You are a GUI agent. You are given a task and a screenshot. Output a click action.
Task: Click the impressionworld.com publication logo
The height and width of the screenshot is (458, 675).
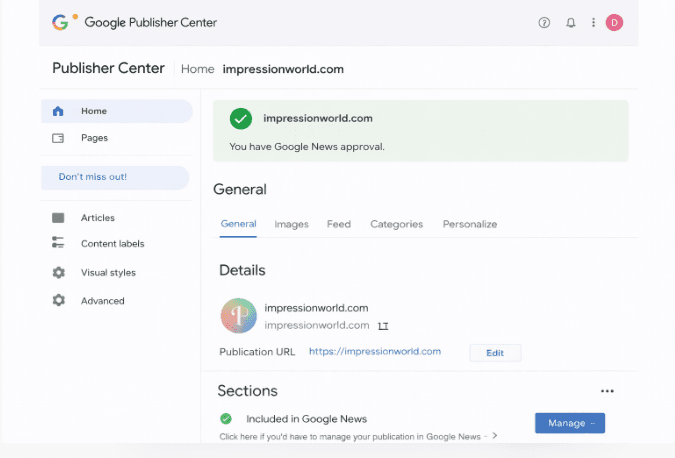[239, 316]
